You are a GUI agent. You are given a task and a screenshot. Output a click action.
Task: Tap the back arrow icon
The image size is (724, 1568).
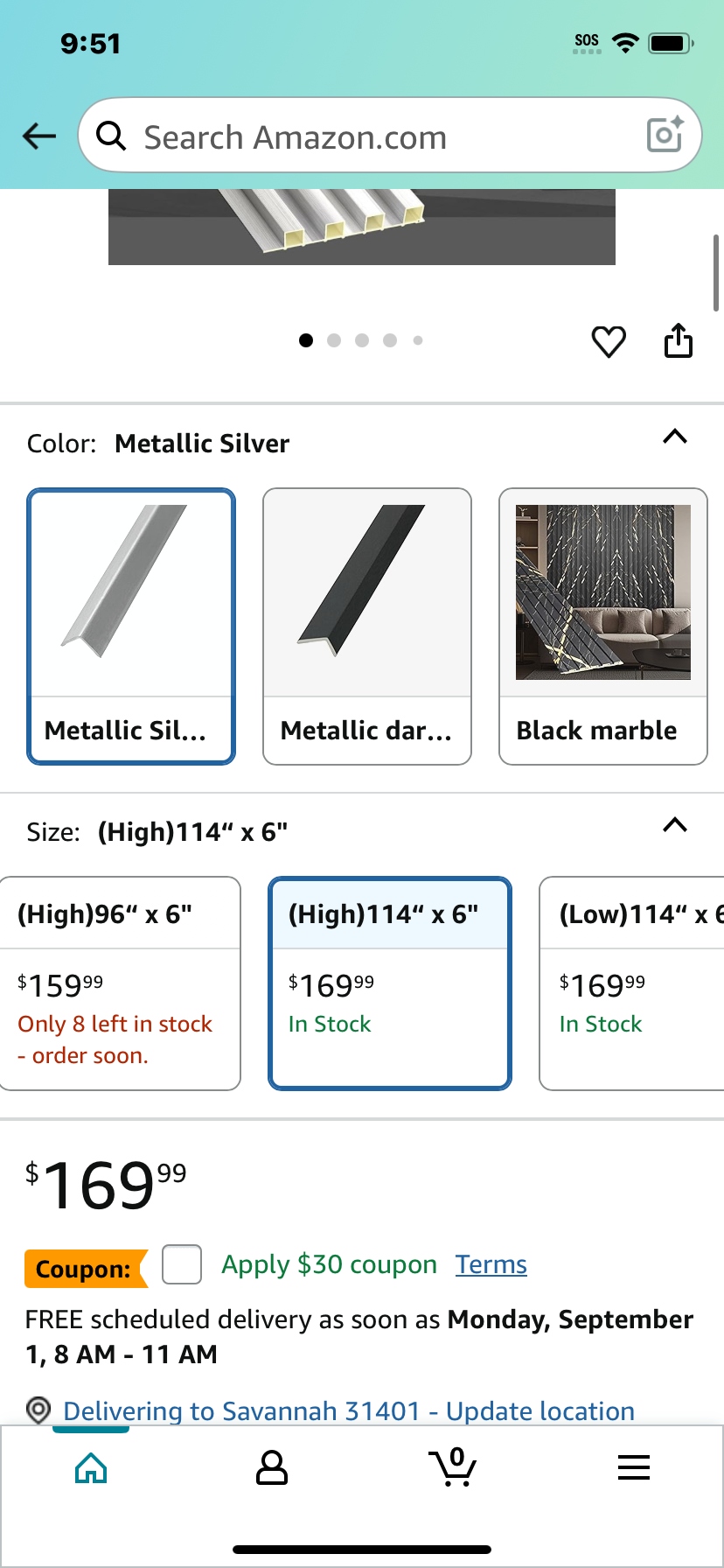(39, 136)
